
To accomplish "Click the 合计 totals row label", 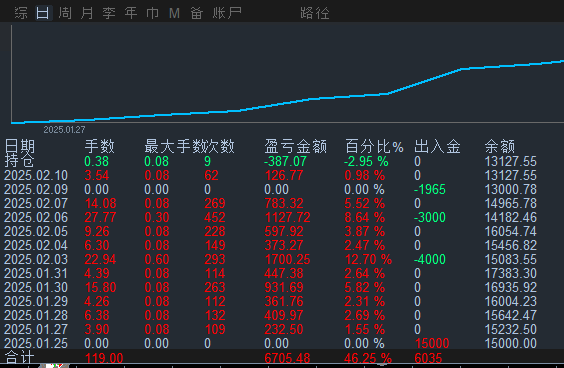I will coord(19,358).
